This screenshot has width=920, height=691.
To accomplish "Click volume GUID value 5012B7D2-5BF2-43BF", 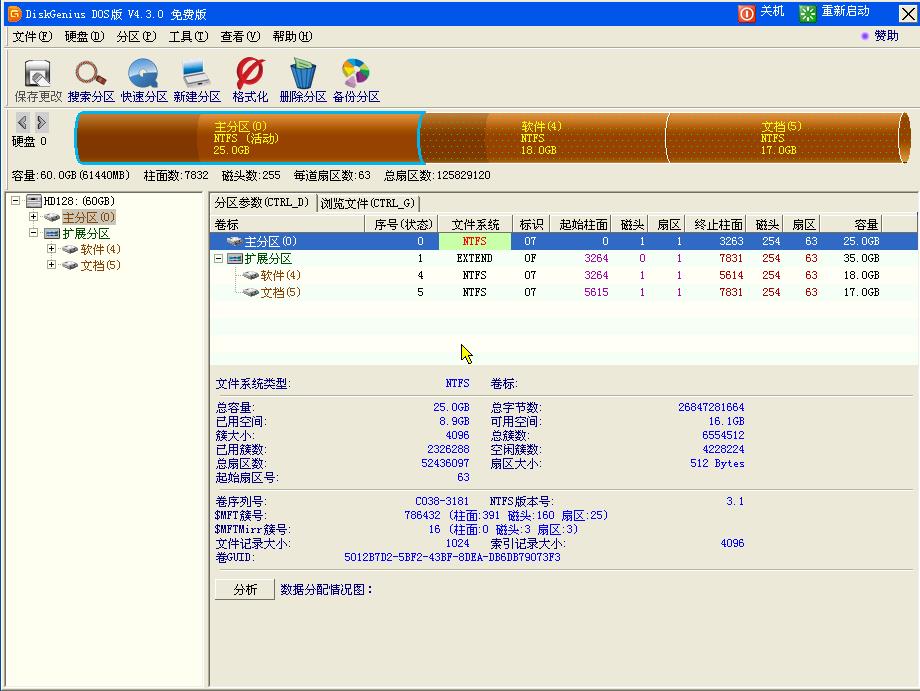I will (452, 557).
